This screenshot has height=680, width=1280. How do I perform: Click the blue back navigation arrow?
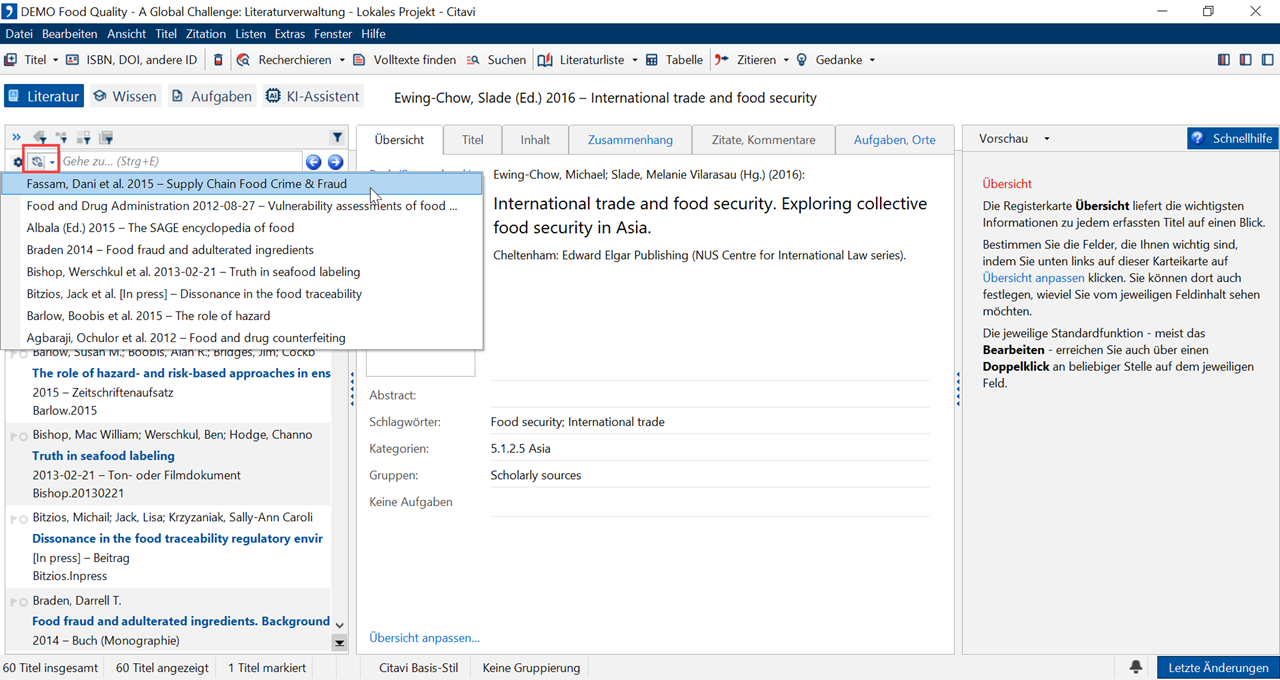[314, 162]
